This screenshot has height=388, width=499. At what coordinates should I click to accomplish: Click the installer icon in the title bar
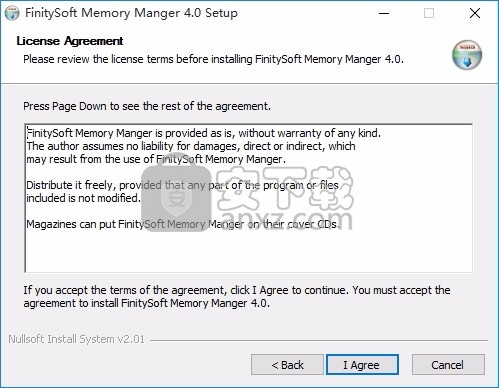coord(12,13)
